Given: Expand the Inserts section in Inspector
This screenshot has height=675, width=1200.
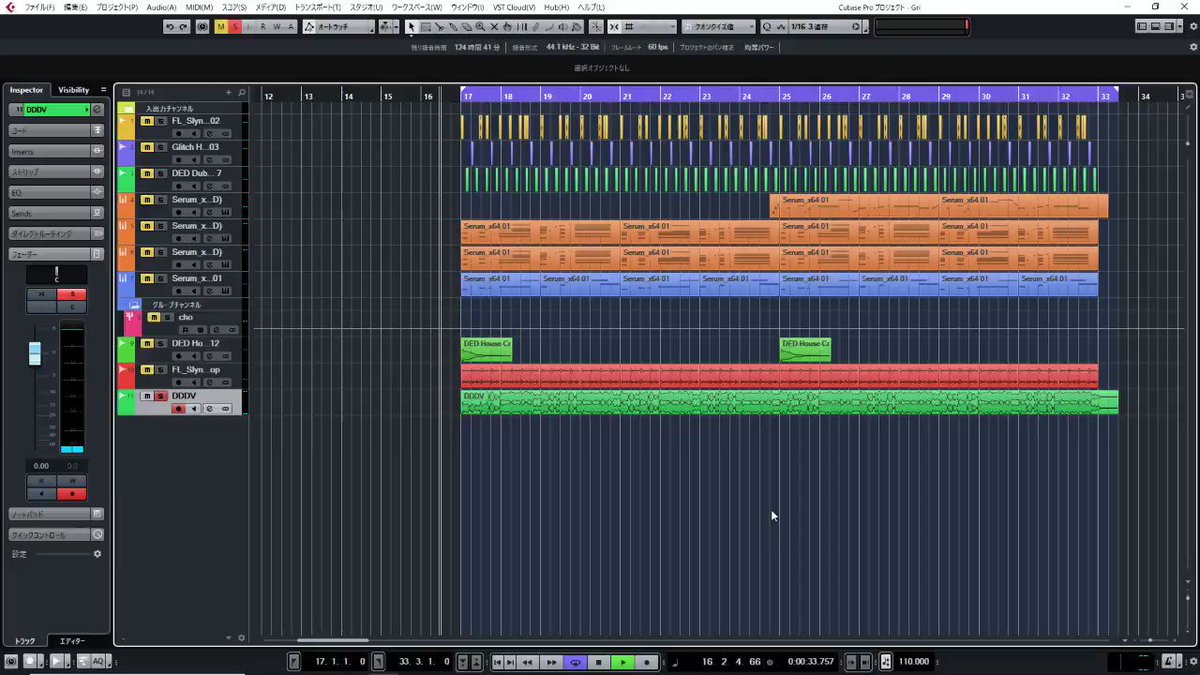Looking at the screenshot, I should [x=56, y=151].
